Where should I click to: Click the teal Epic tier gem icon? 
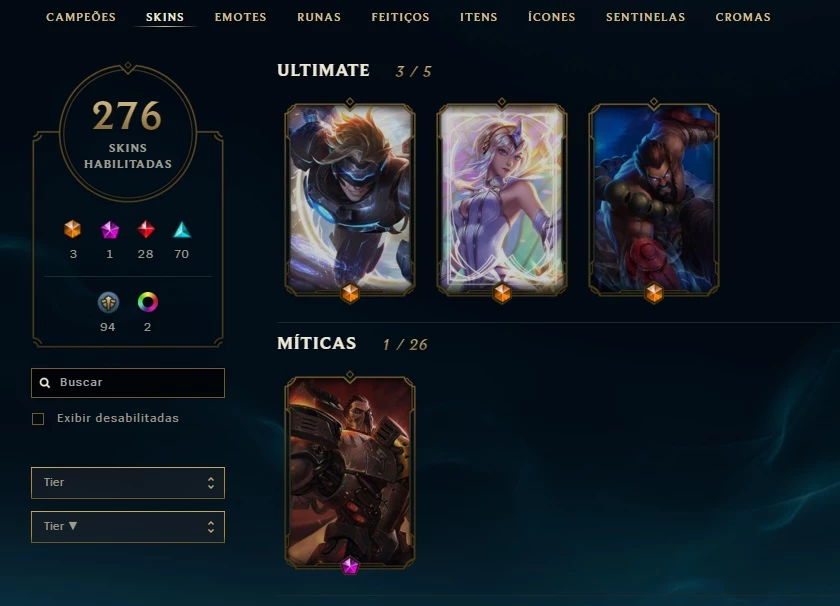pos(182,229)
